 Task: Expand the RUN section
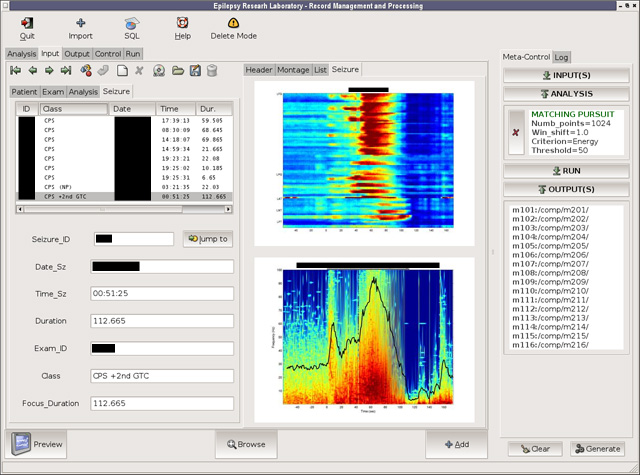coord(567,171)
